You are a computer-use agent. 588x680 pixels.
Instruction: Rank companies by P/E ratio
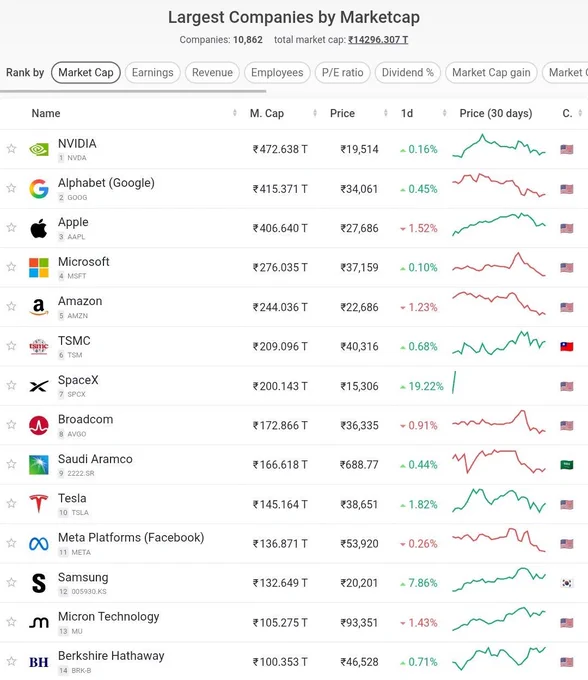(x=343, y=72)
